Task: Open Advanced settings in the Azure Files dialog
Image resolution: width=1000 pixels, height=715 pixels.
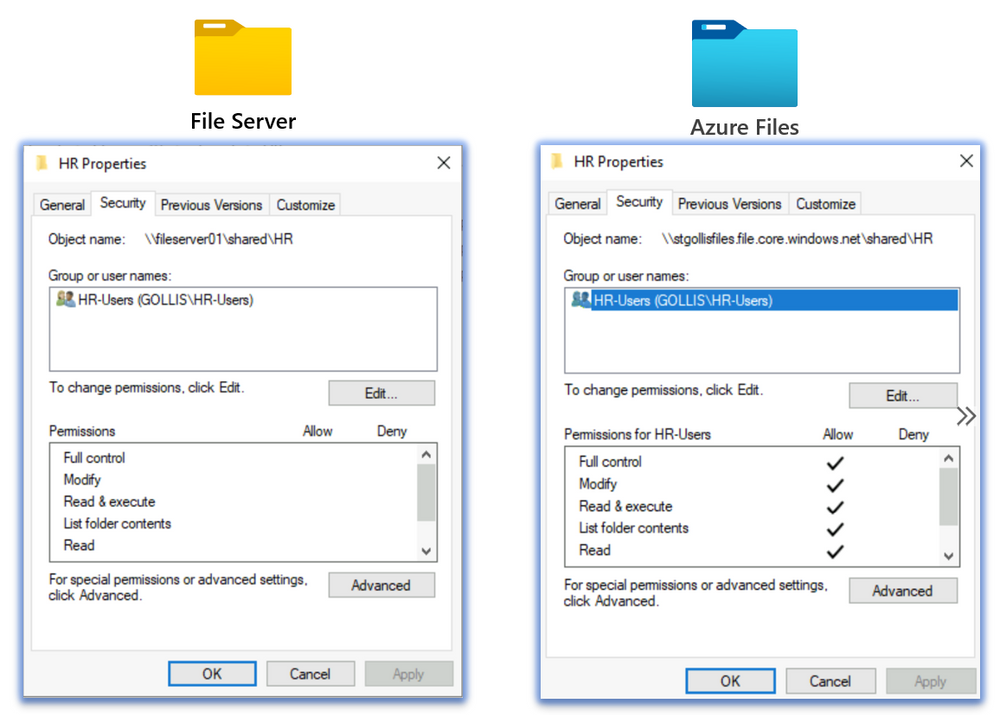Action: point(902,590)
